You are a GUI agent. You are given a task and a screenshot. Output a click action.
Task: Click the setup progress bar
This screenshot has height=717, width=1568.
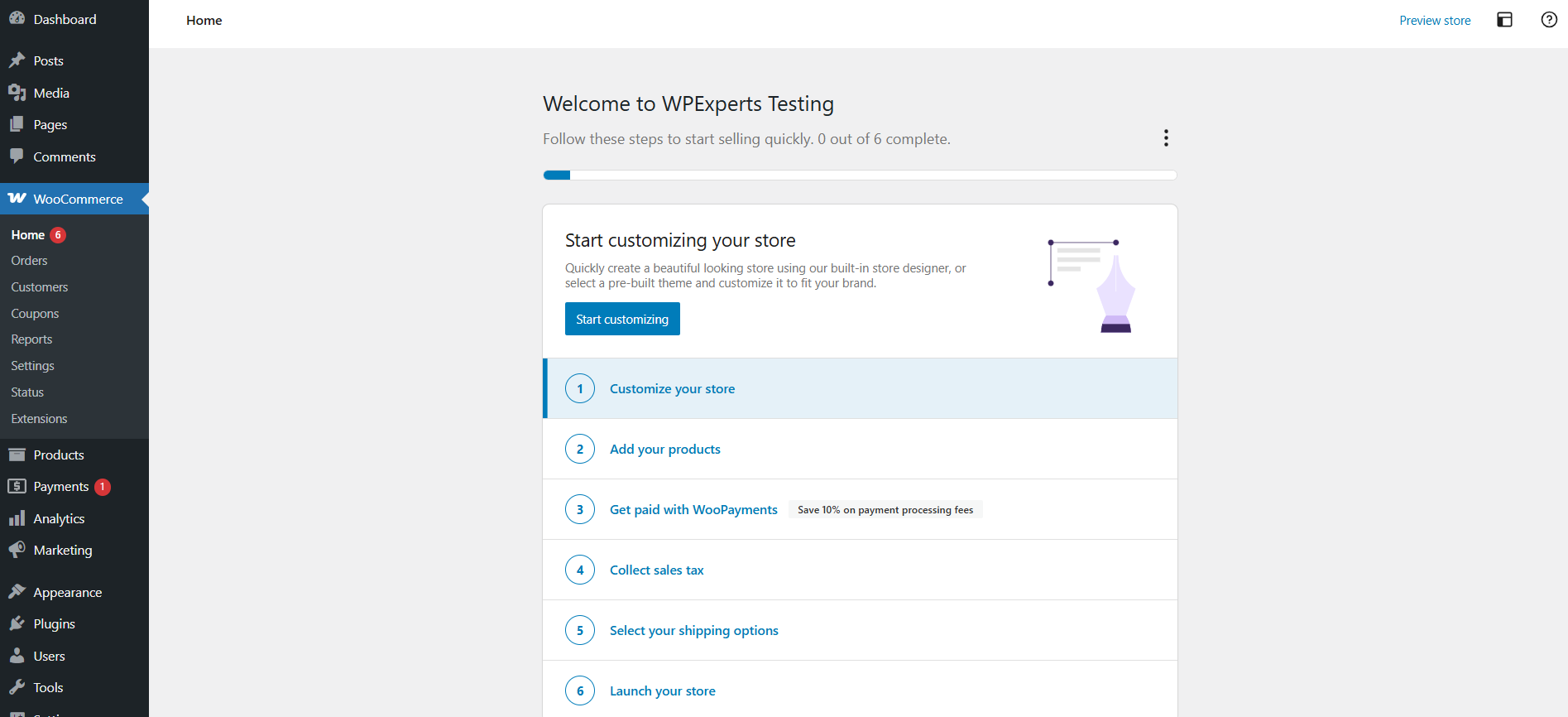tap(860, 175)
